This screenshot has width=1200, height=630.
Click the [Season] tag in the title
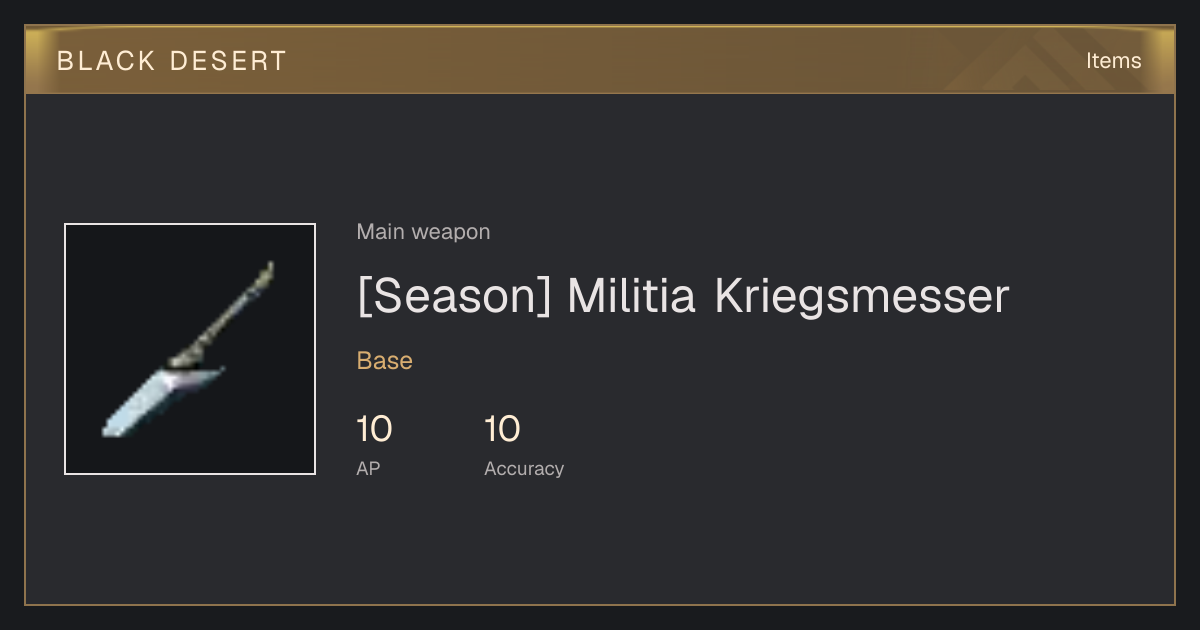tap(454, 296)
